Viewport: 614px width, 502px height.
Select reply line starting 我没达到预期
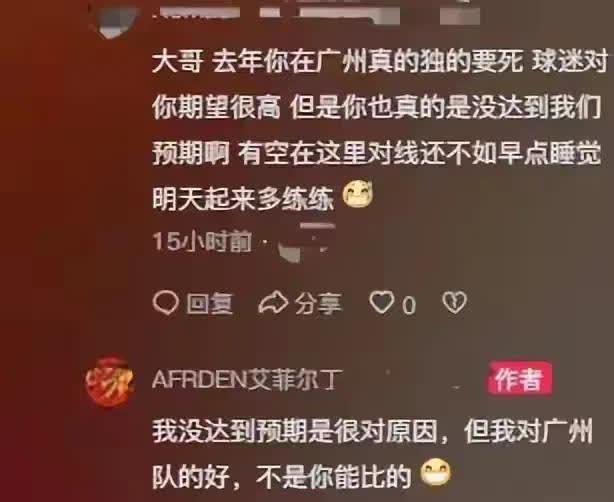[372, 431]
